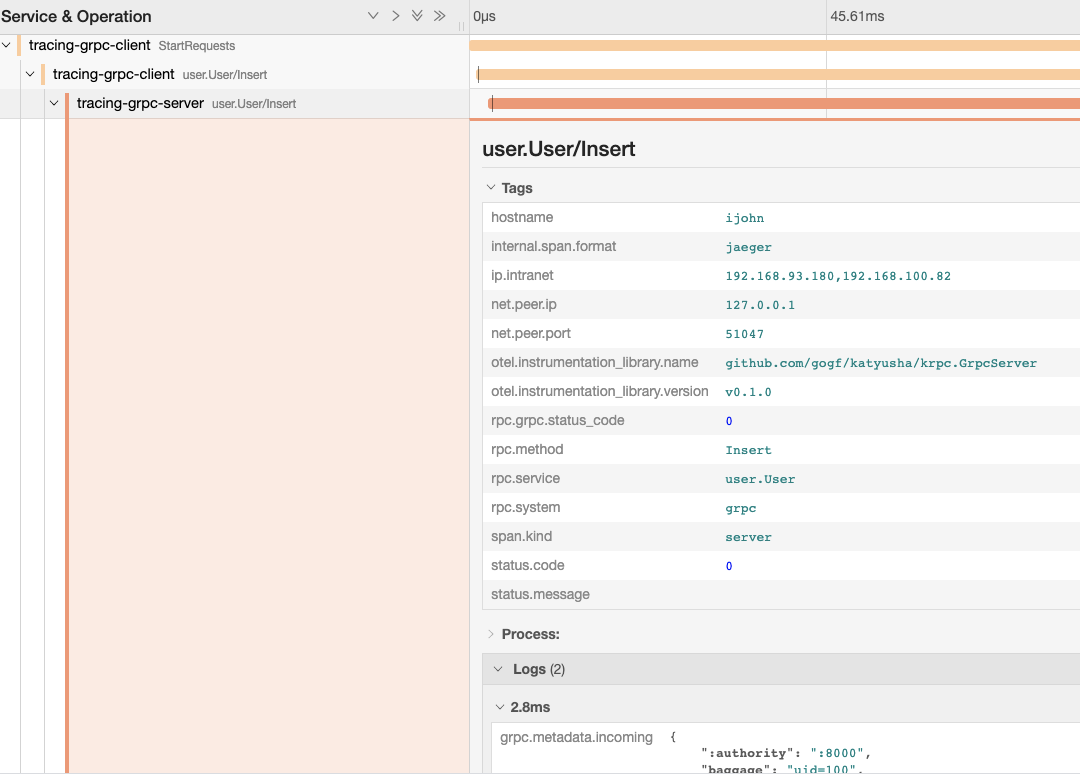The width and height of the screenshot is (1080, 778).
Task: Click the grpc.metadata.incoming log field
Action: point(576,738)
